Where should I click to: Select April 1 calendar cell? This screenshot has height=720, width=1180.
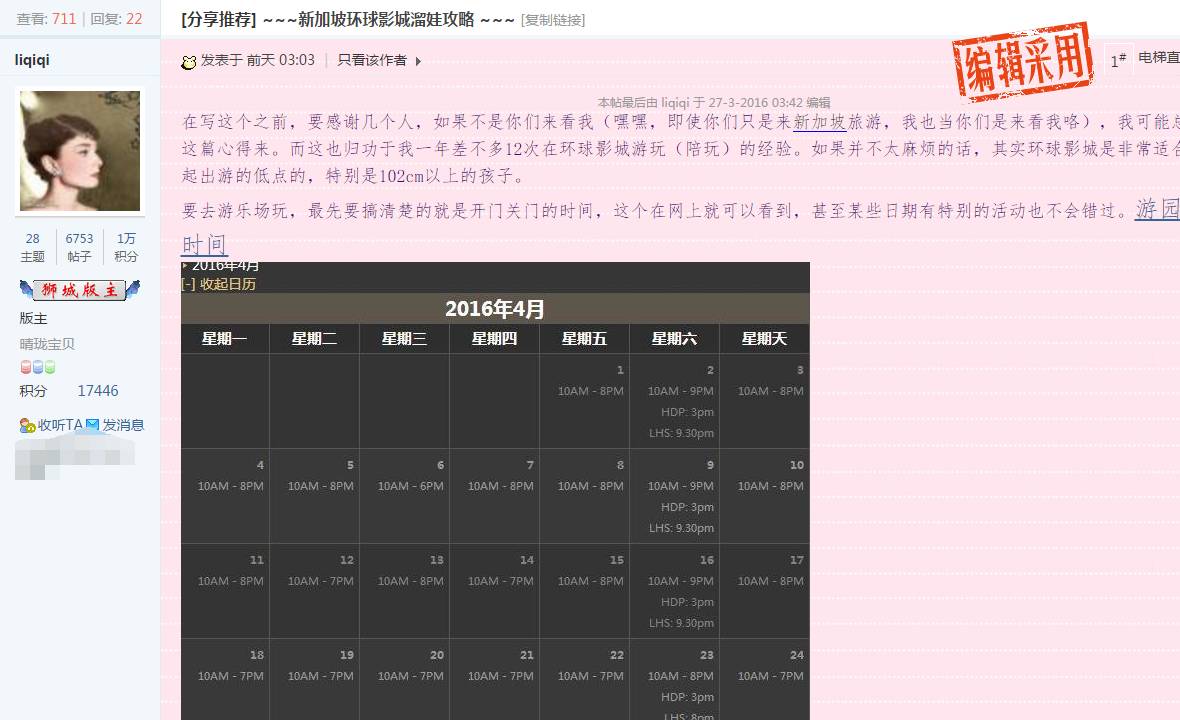tap(584, 401)
